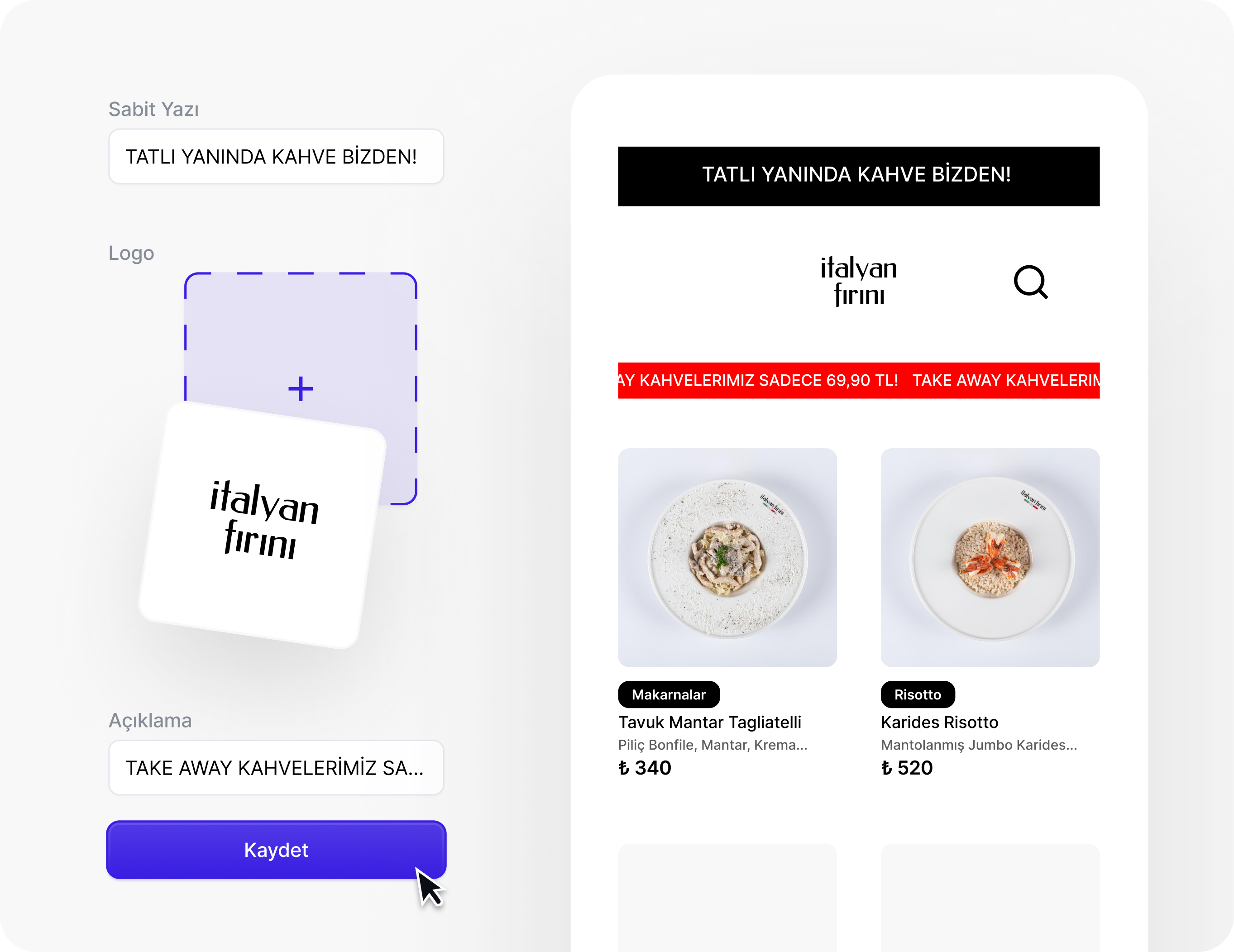Click the Sabit Yazı text field

pos(276,157)
